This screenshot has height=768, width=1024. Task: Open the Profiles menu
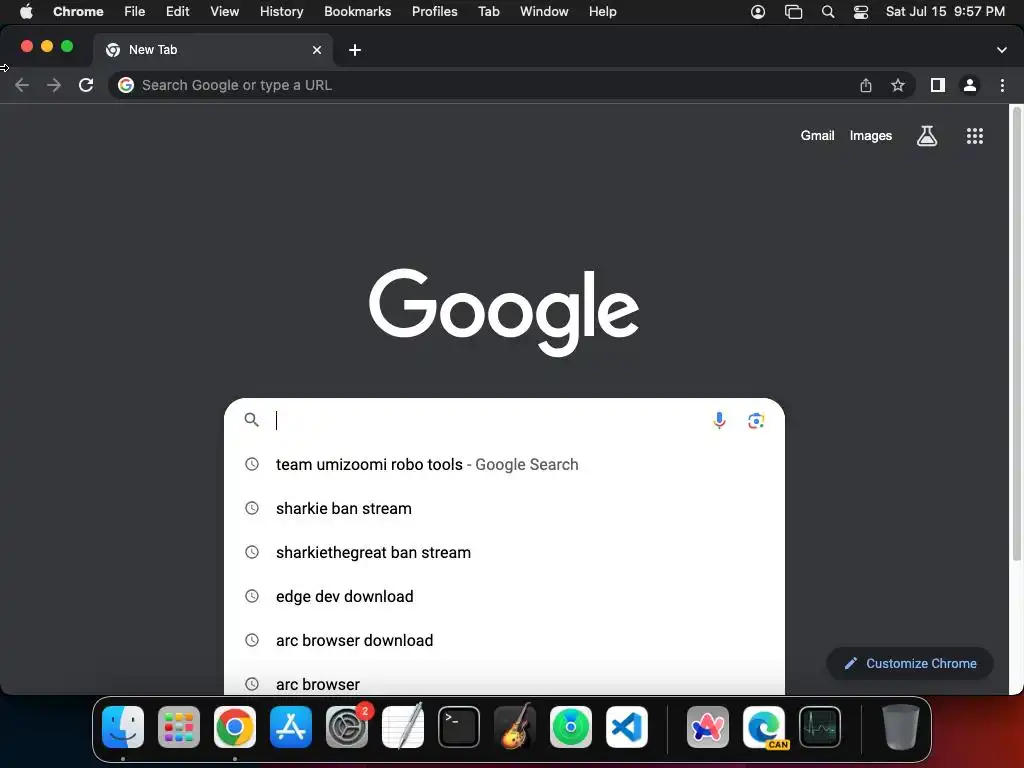434,11
